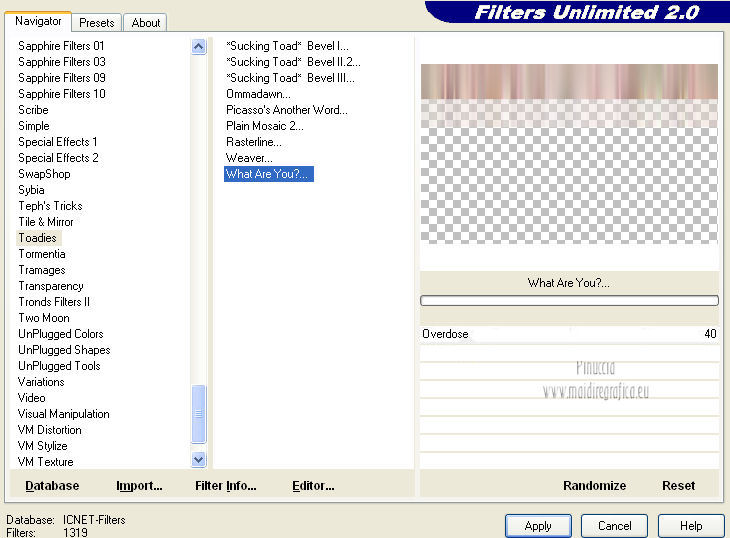Image resolution: width=730 pixels, height=538 pixels.
Task: Select the UnPlugged Tools category
Action: pos(59,366)
